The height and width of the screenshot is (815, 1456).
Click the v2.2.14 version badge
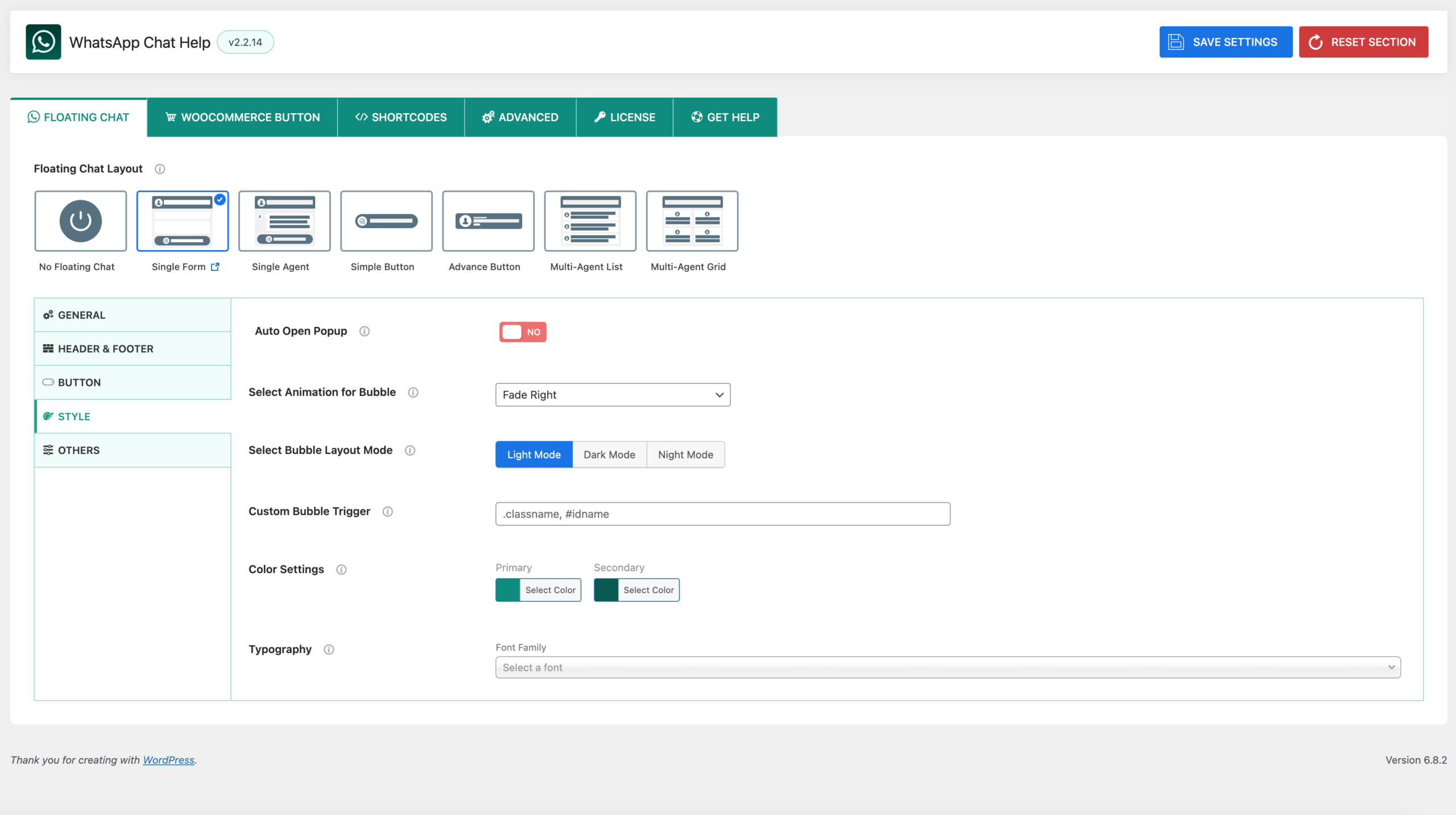246,42
